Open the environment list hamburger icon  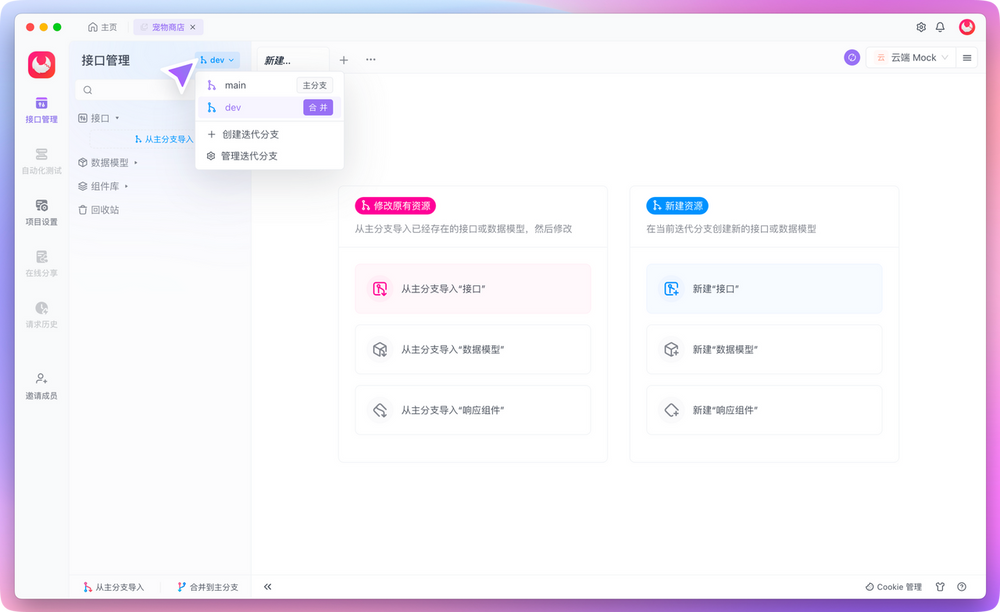[x=967, y=58]
